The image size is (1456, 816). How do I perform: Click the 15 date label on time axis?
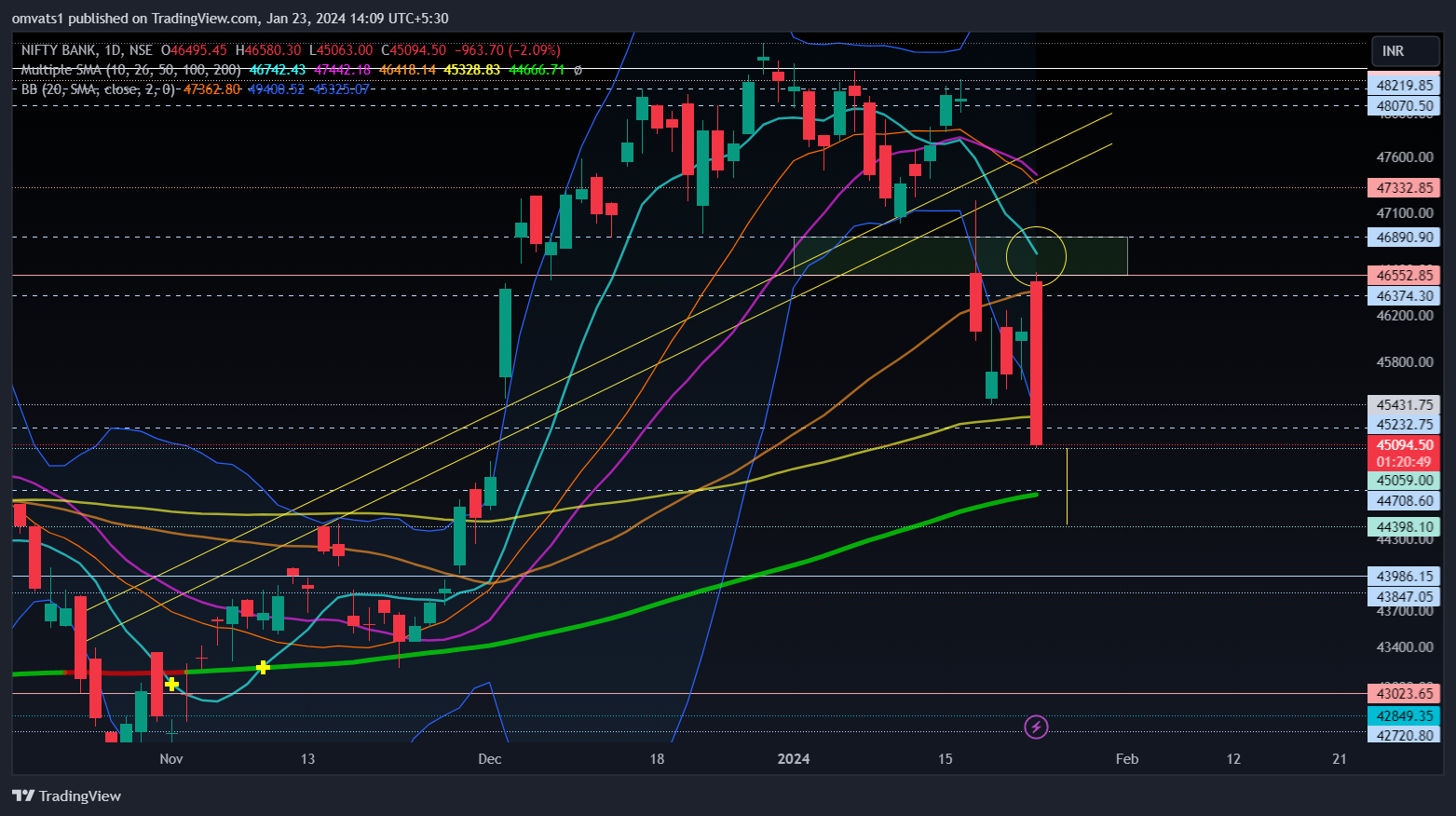[x=946, y=758]
